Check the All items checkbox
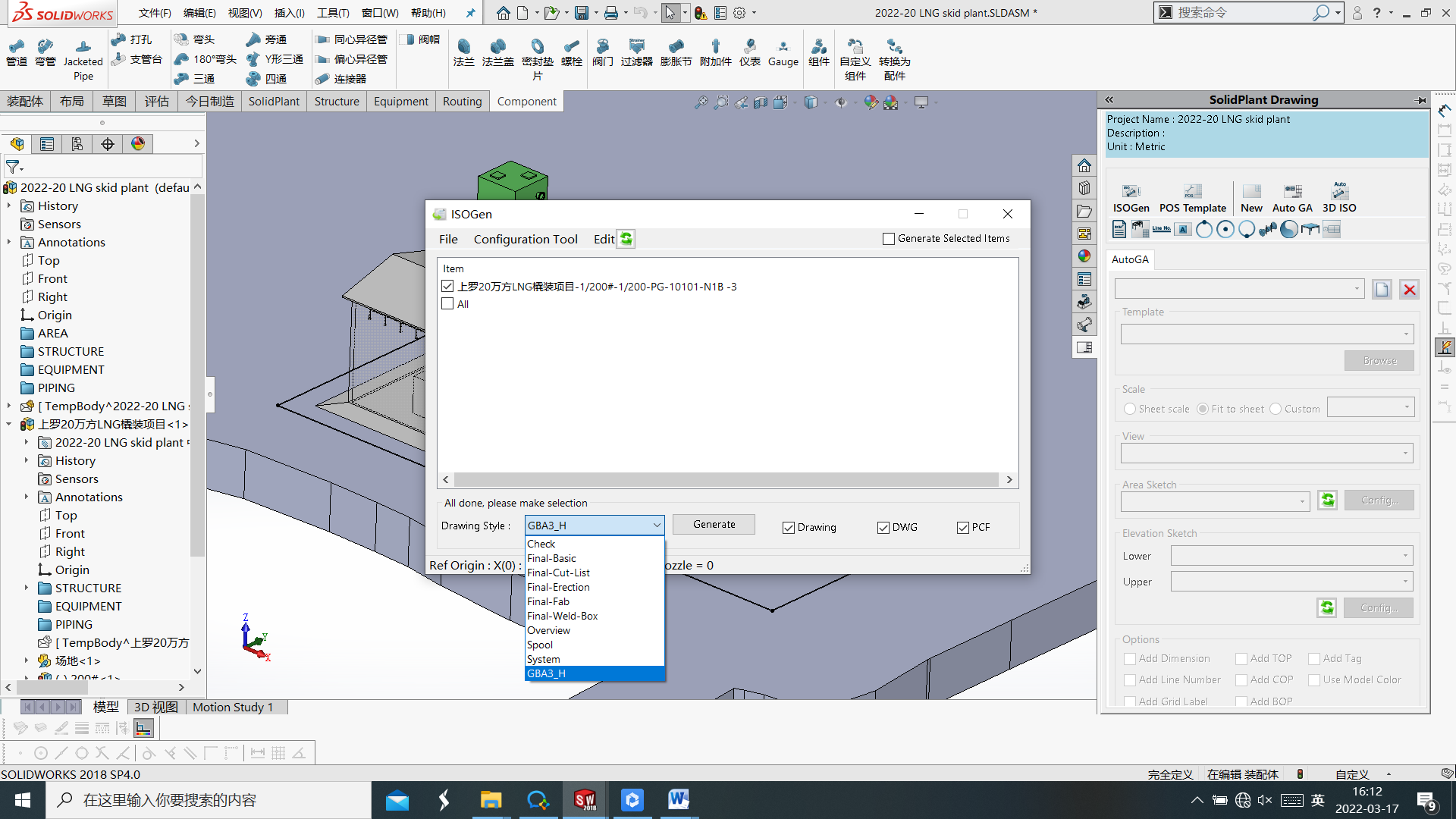The height and width of the screenshot is (819, 1456). click(x=447, y=303)
